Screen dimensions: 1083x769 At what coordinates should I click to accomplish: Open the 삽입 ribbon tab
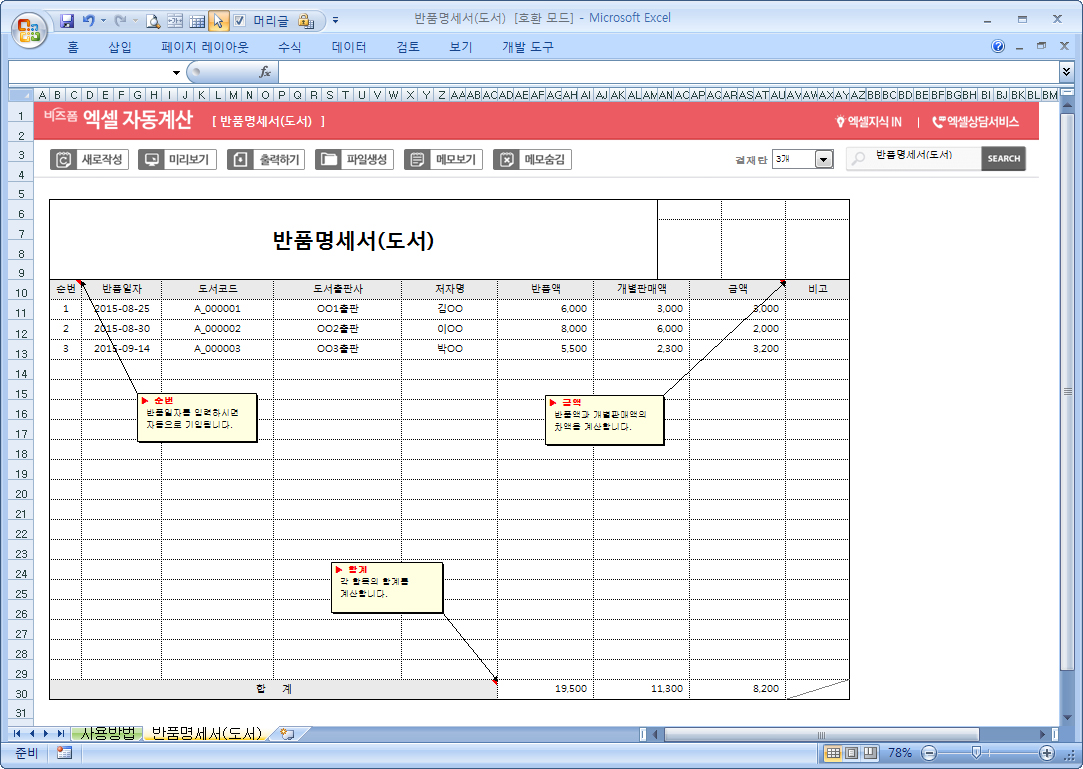click(x=119, y=47)
